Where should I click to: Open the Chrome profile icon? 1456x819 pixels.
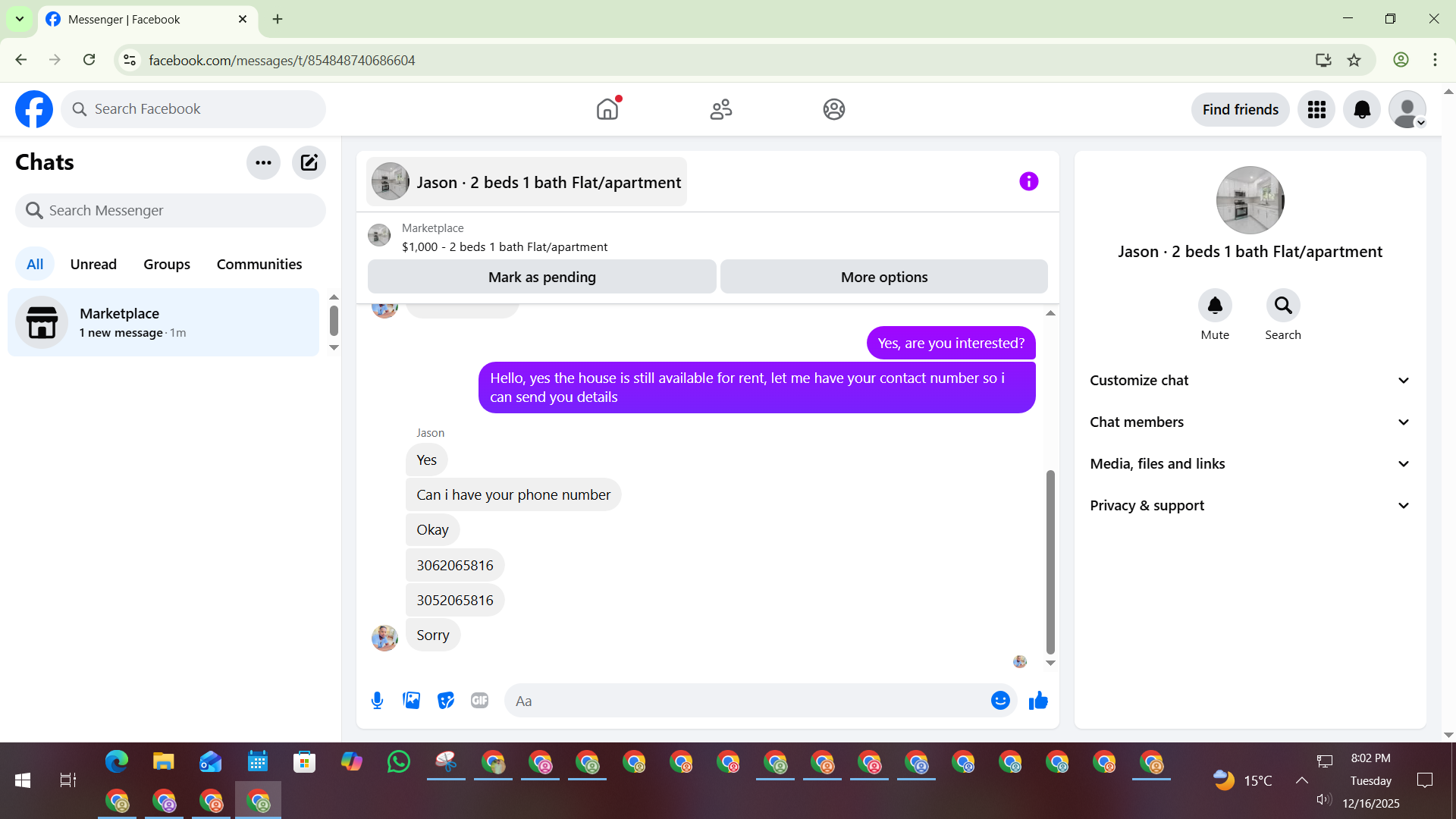[1401, 60]
